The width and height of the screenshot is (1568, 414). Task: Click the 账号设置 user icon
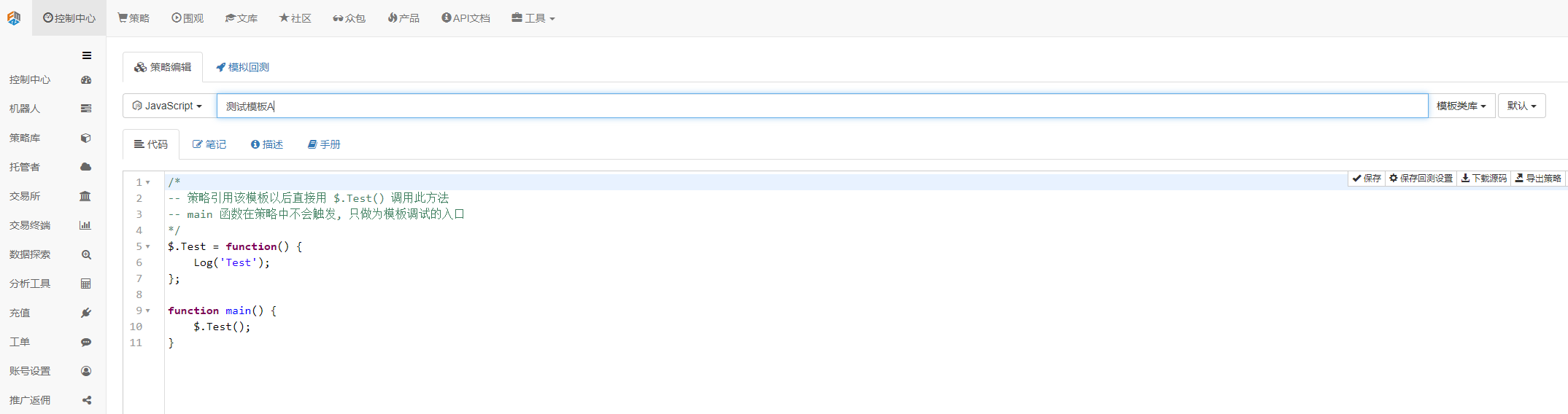[86, 371]
